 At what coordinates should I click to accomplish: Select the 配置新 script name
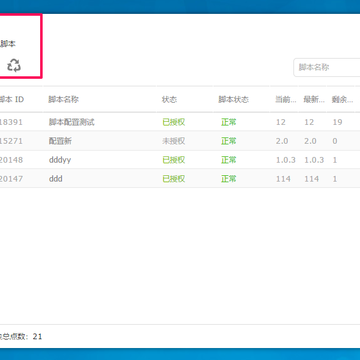60,141
